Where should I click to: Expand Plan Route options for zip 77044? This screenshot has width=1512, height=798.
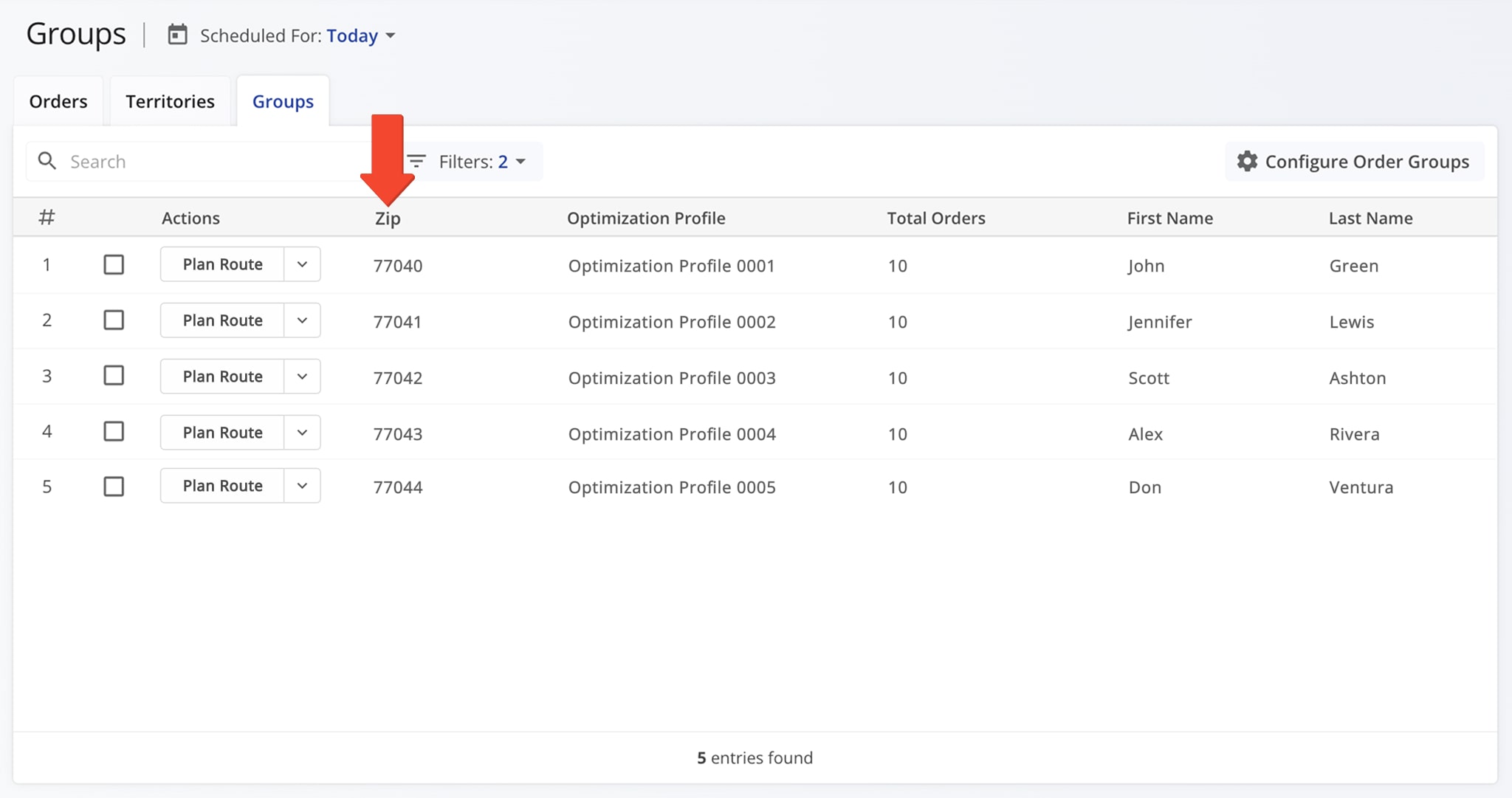(302, 486)
